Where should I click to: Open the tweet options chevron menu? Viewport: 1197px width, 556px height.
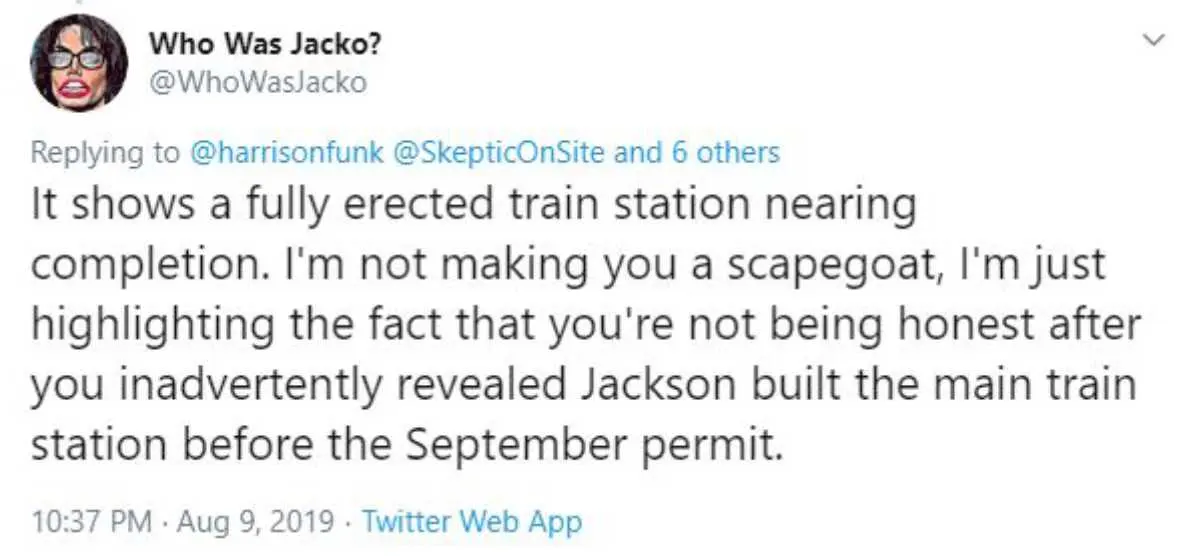pyautogui.click(x=1155, y=41)
